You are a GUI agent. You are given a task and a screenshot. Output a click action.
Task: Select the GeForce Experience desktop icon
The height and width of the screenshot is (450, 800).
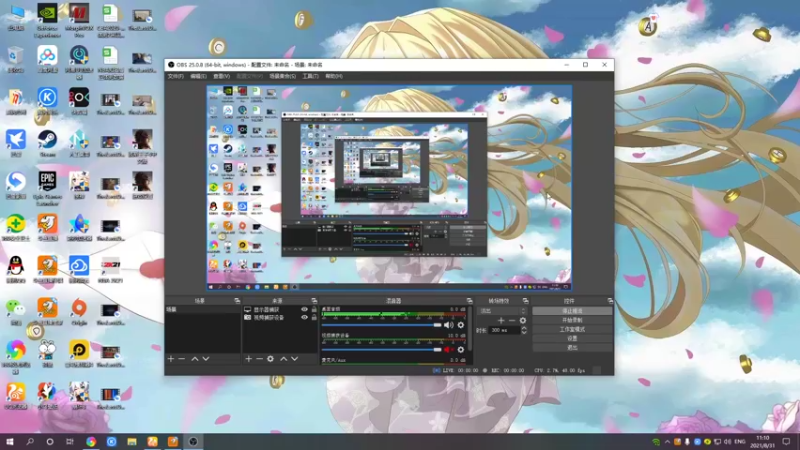point(47,20)
